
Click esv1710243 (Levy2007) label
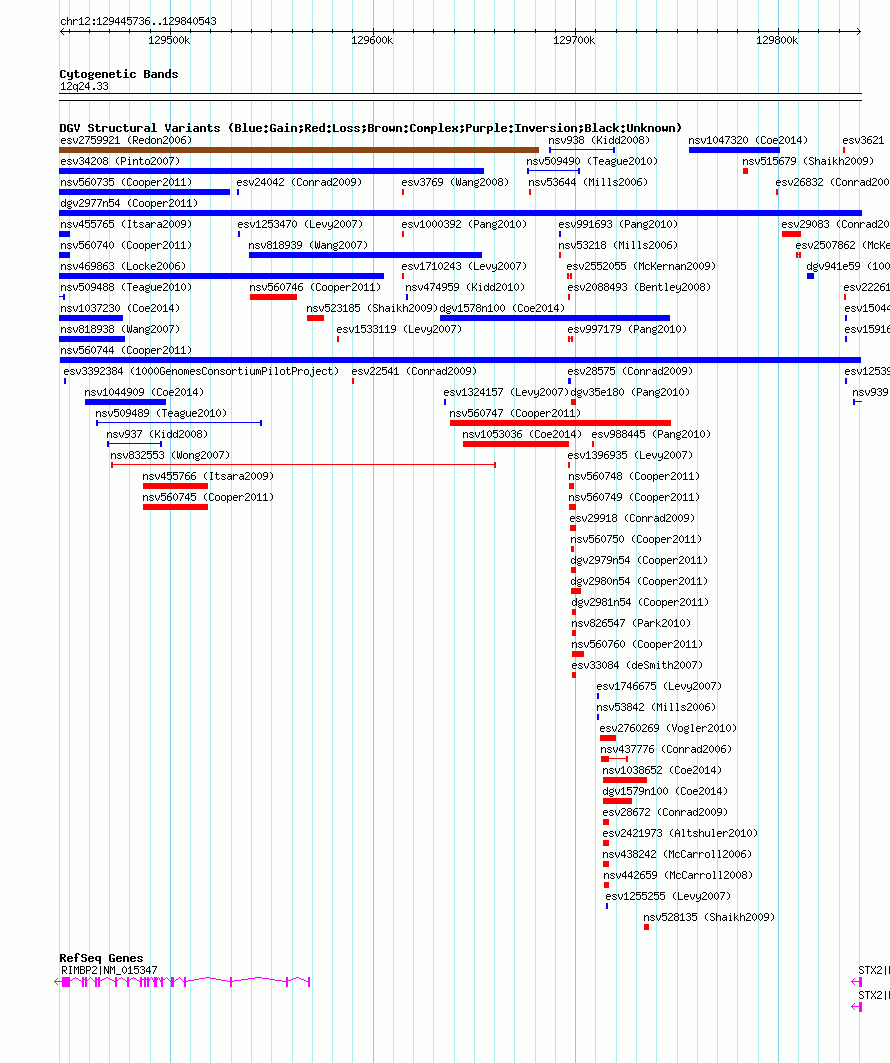pyautogui.click(x=464, y=266)
